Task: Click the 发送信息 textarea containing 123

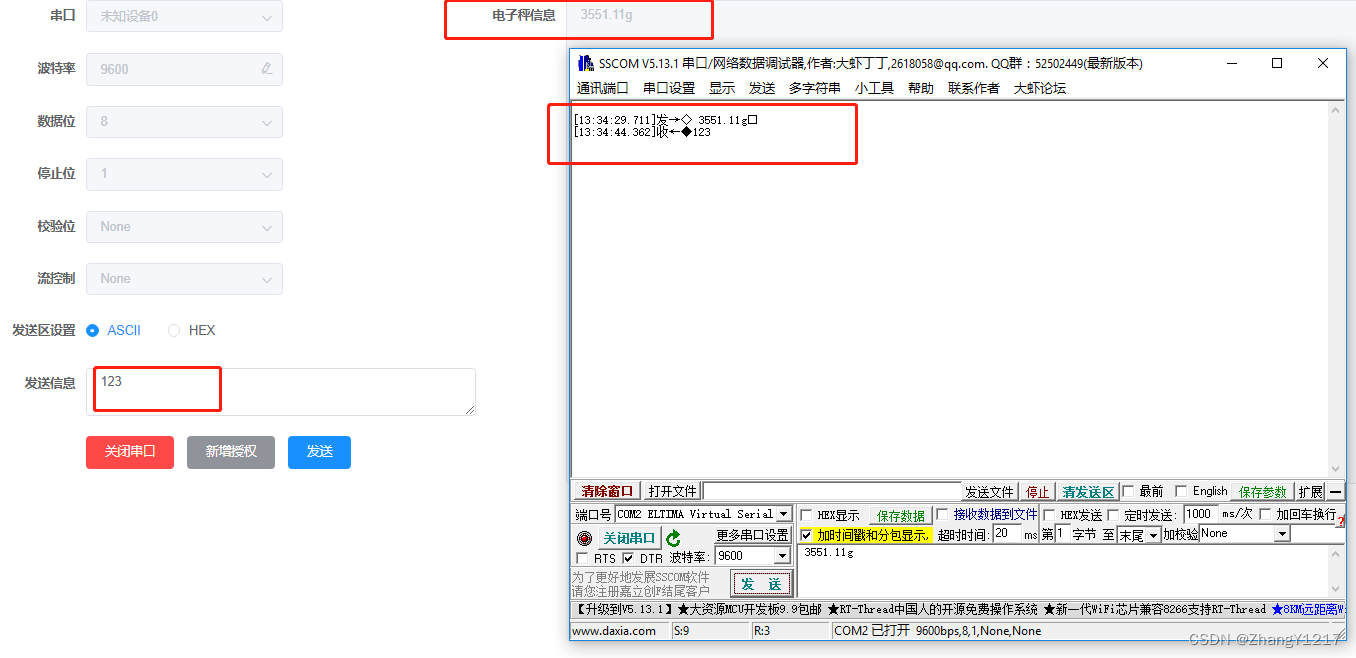Action: (x=281, y=392)
